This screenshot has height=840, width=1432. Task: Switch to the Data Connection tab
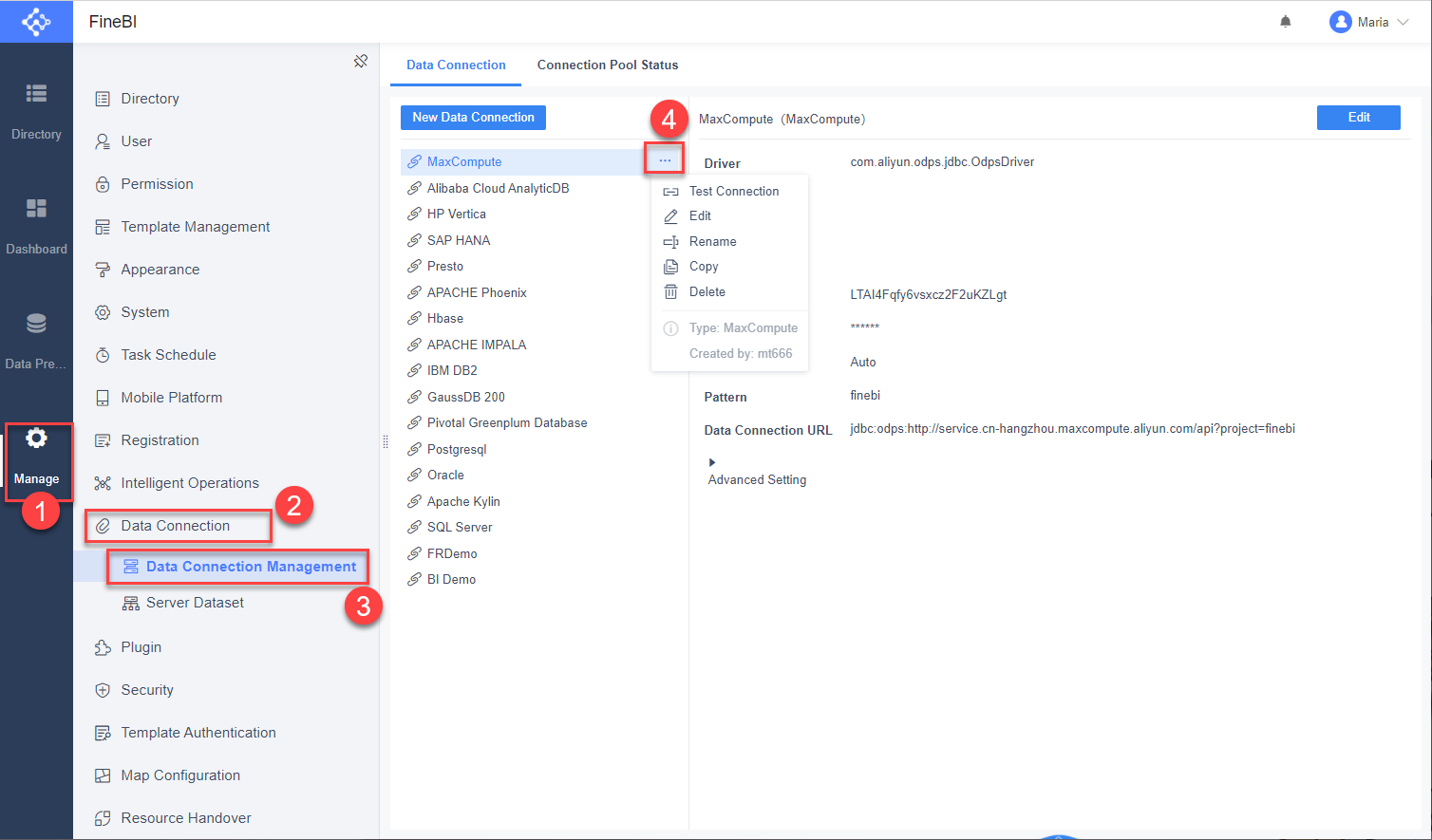(456, 65)
